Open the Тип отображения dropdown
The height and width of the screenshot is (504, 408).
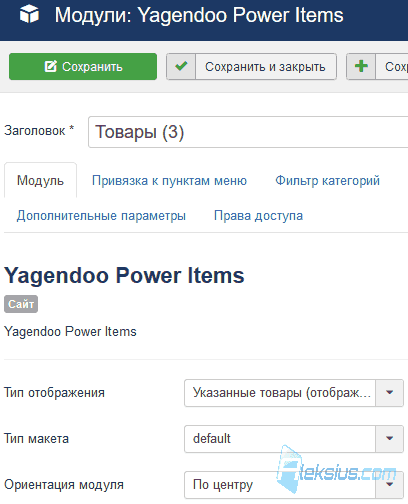(294, 393)
